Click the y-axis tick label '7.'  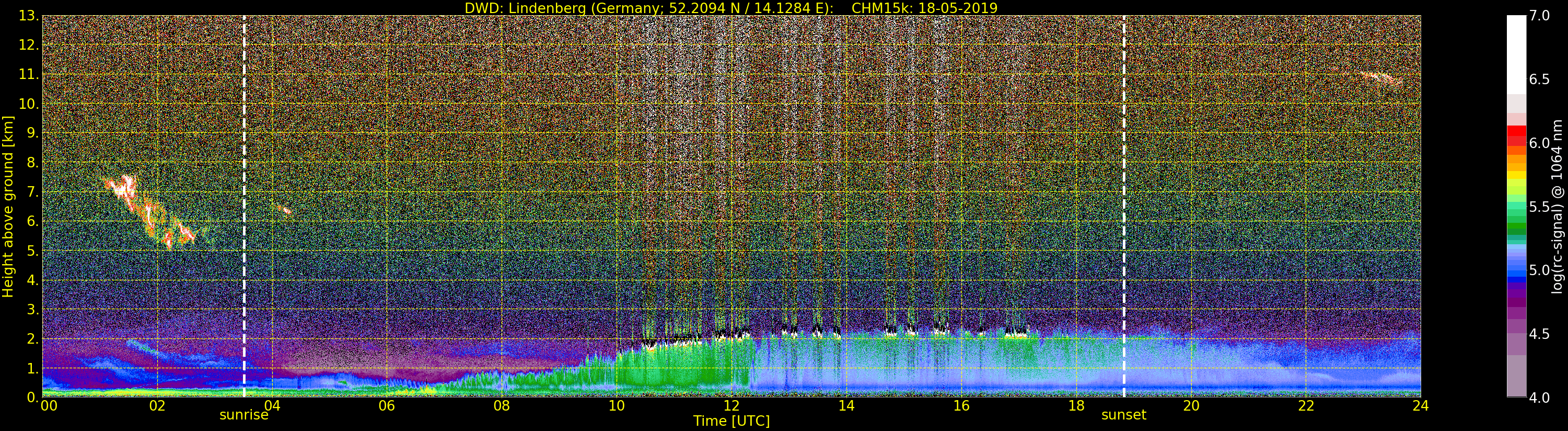point(33,192)
